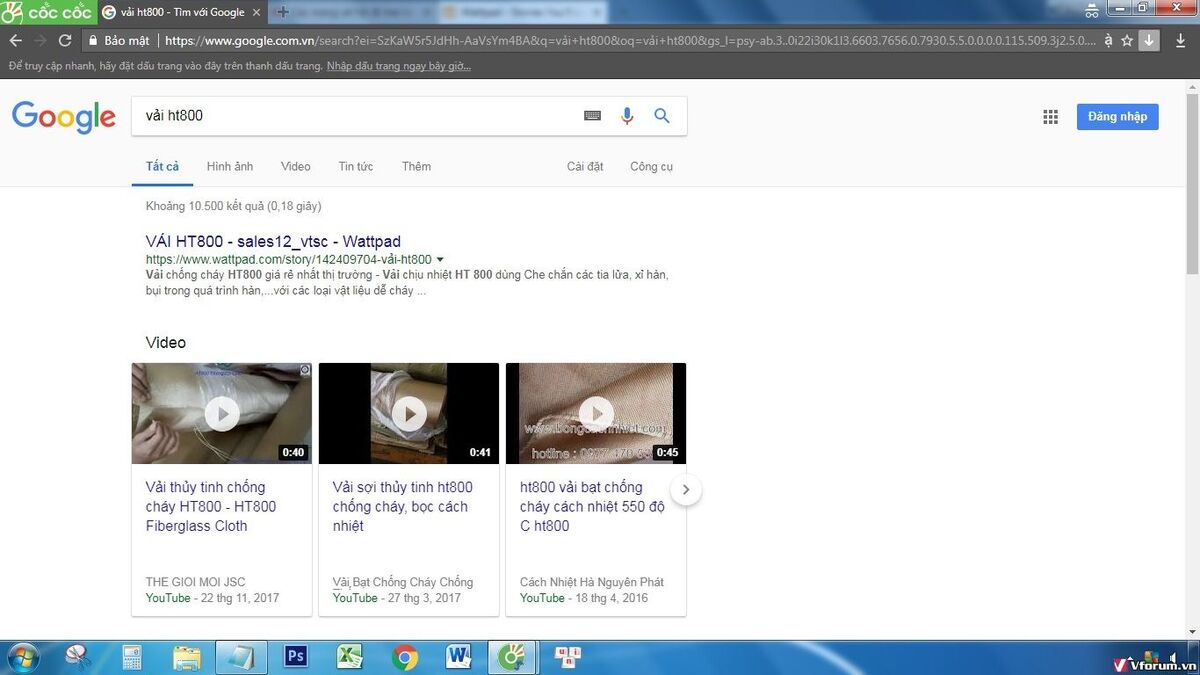Go back to the previous page

[15, 41]
